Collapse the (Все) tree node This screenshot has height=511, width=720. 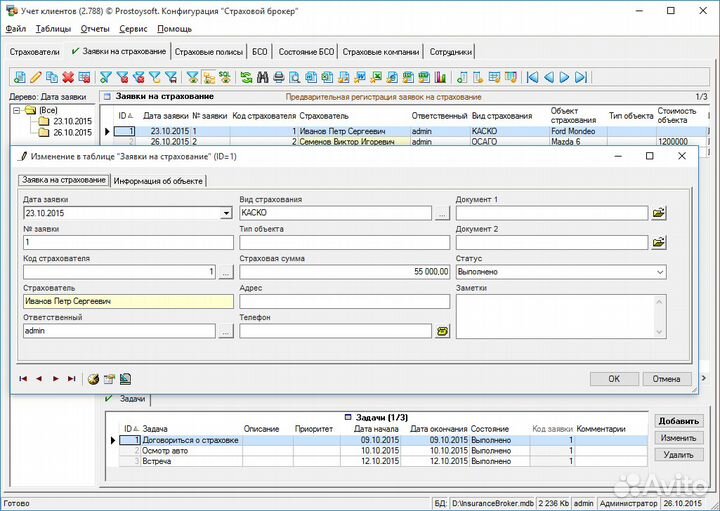tap(18, 111)
